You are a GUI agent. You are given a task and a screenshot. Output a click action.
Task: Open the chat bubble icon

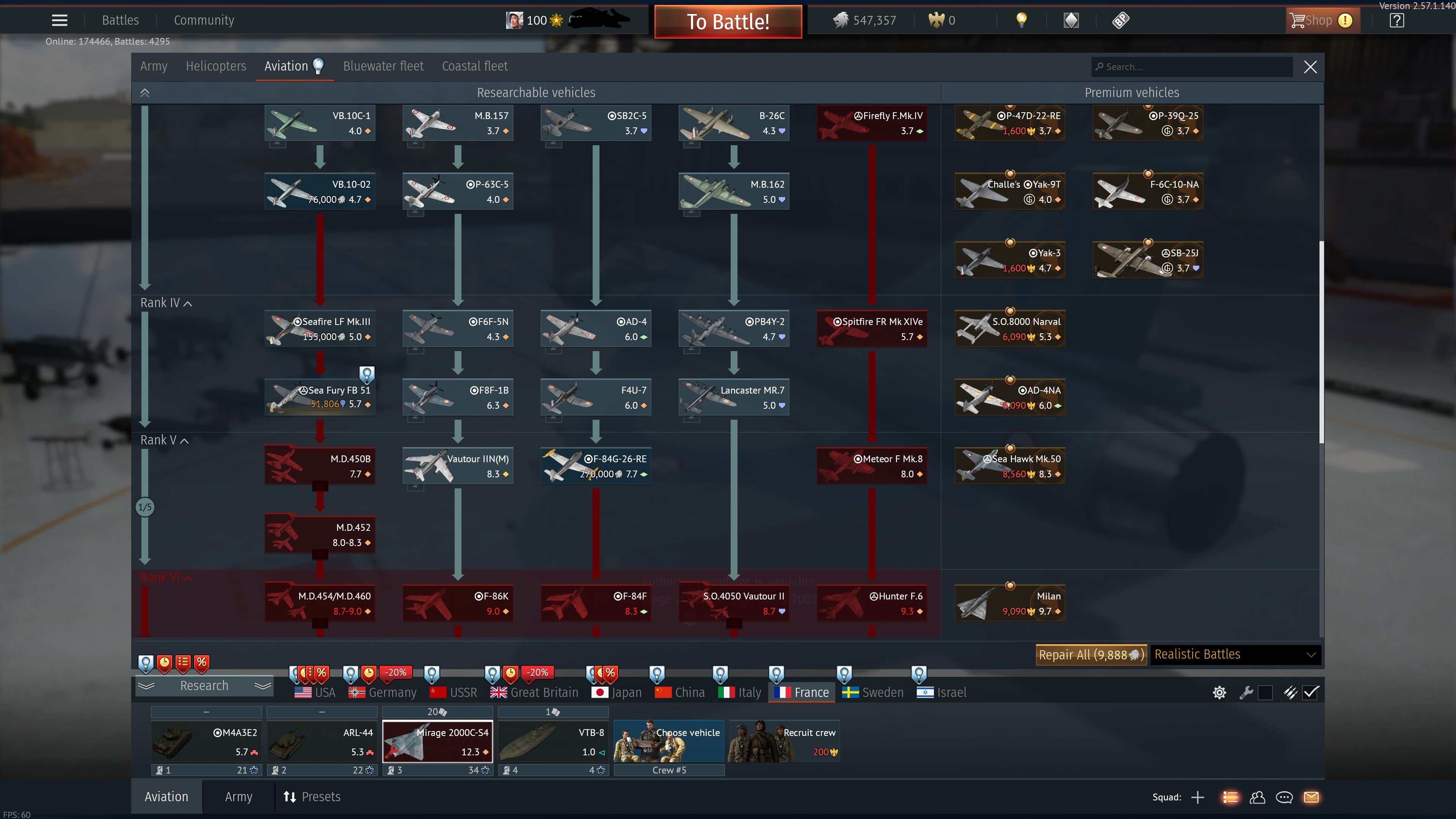point(1284,797)
